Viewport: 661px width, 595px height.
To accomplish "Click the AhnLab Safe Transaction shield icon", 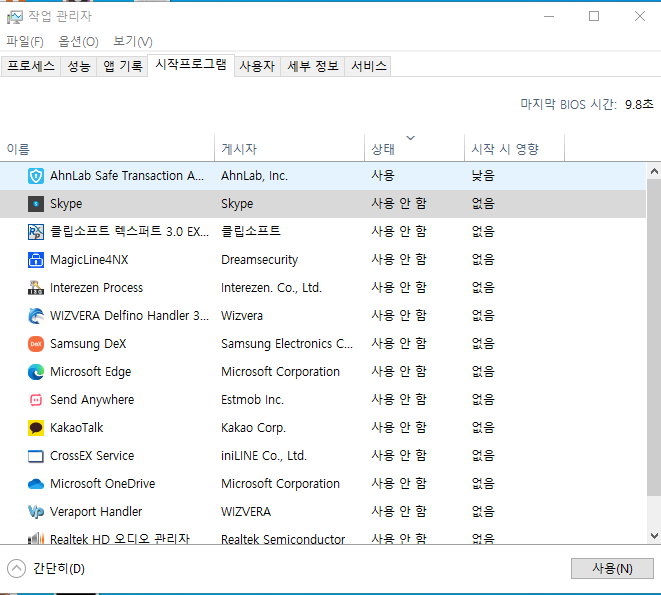I will coord(36,176).
